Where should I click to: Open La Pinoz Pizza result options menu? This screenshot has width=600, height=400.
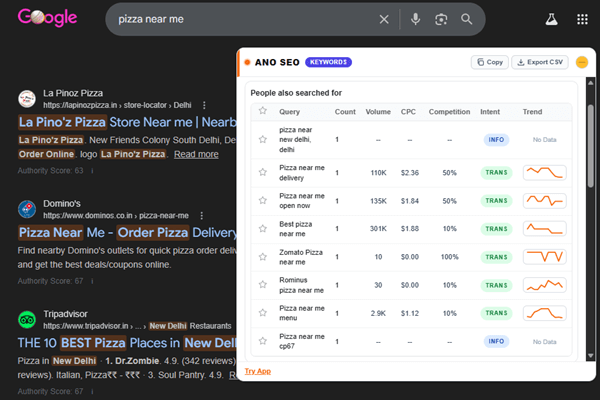(x=204, y=105)
